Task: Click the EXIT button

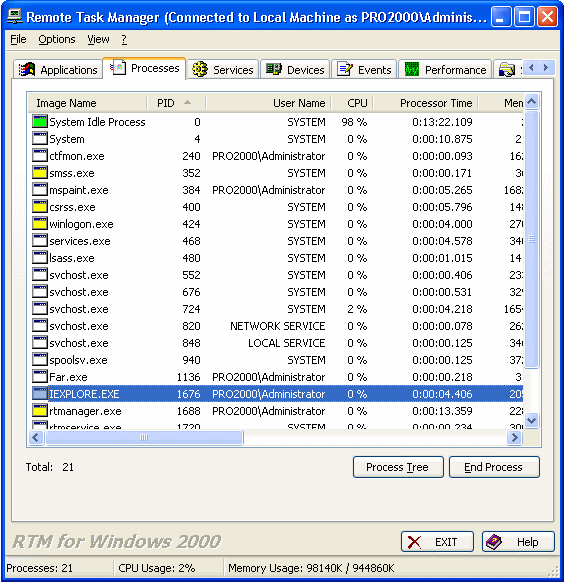Action: tap(437, 542)
